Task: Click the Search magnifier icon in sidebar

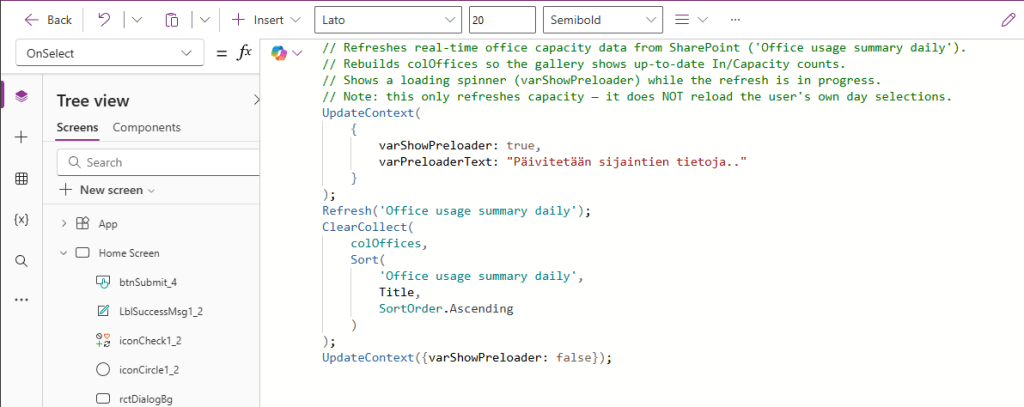Action: pyautogui.click(x=21, y=261)
